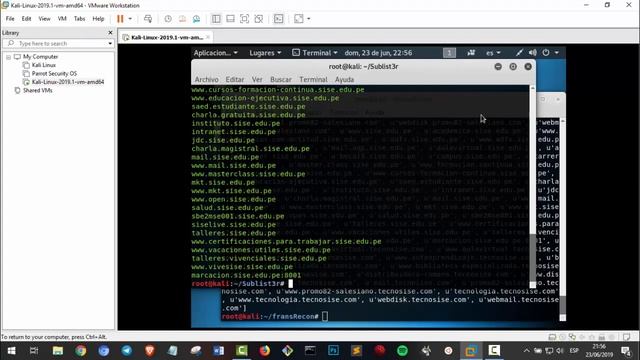Select Kali Linux in the library
640x360 pixels.
(x=43, y=65)
